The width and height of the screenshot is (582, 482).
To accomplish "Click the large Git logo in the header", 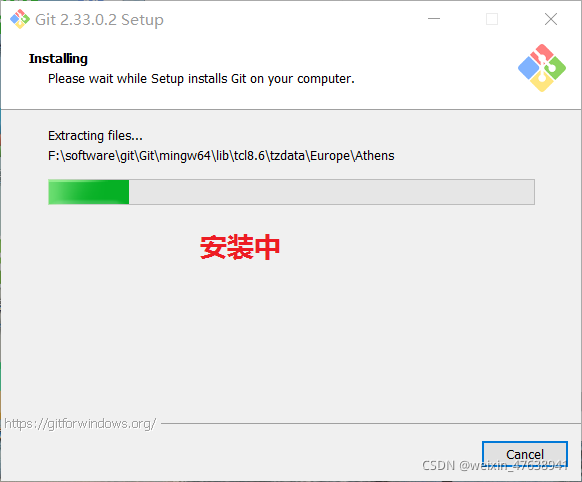I will [x=542, y=68].
